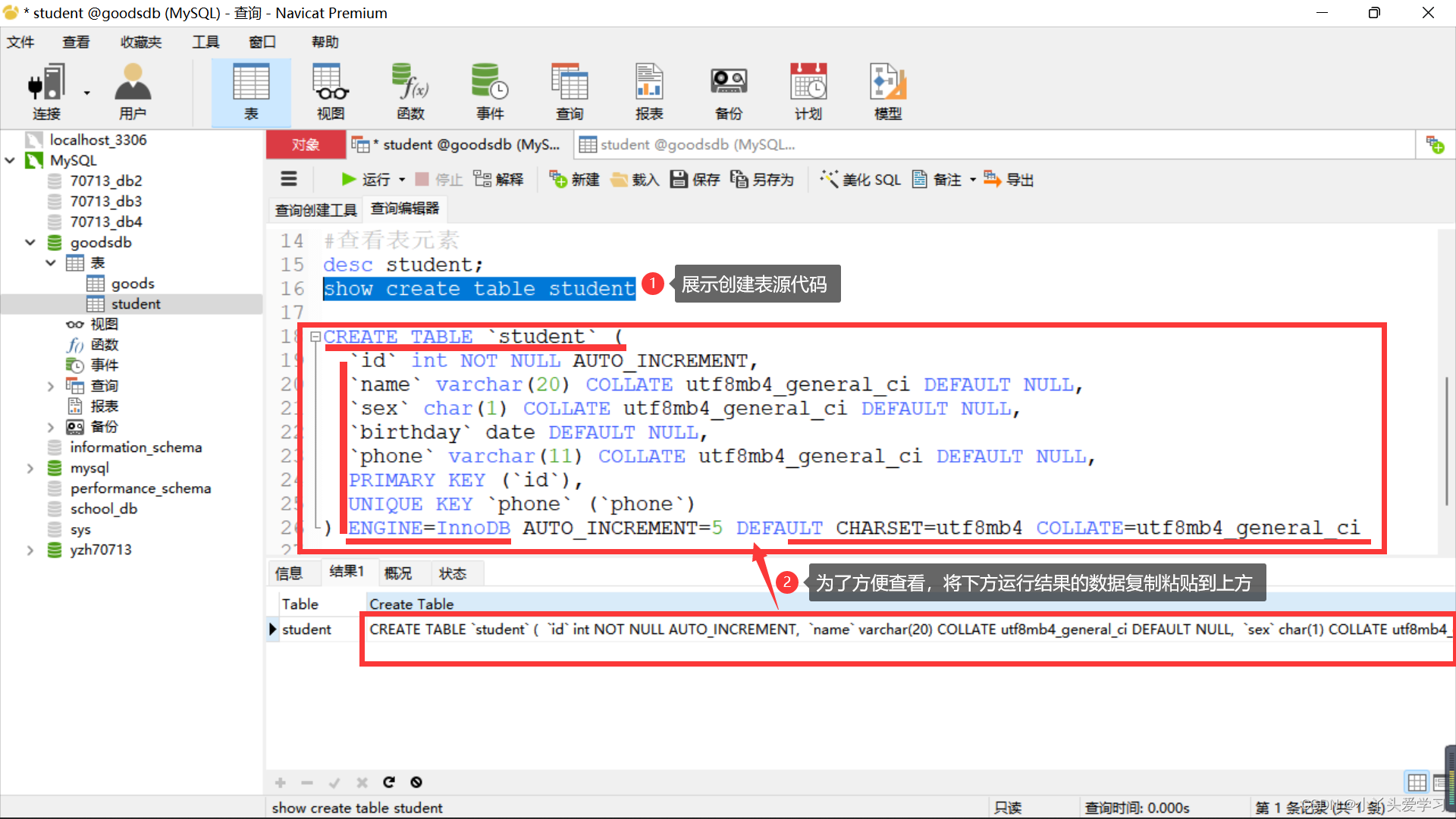The image size is (1456, 819).
Task: Create new query with 新建
Action: [x=574, y=180]
